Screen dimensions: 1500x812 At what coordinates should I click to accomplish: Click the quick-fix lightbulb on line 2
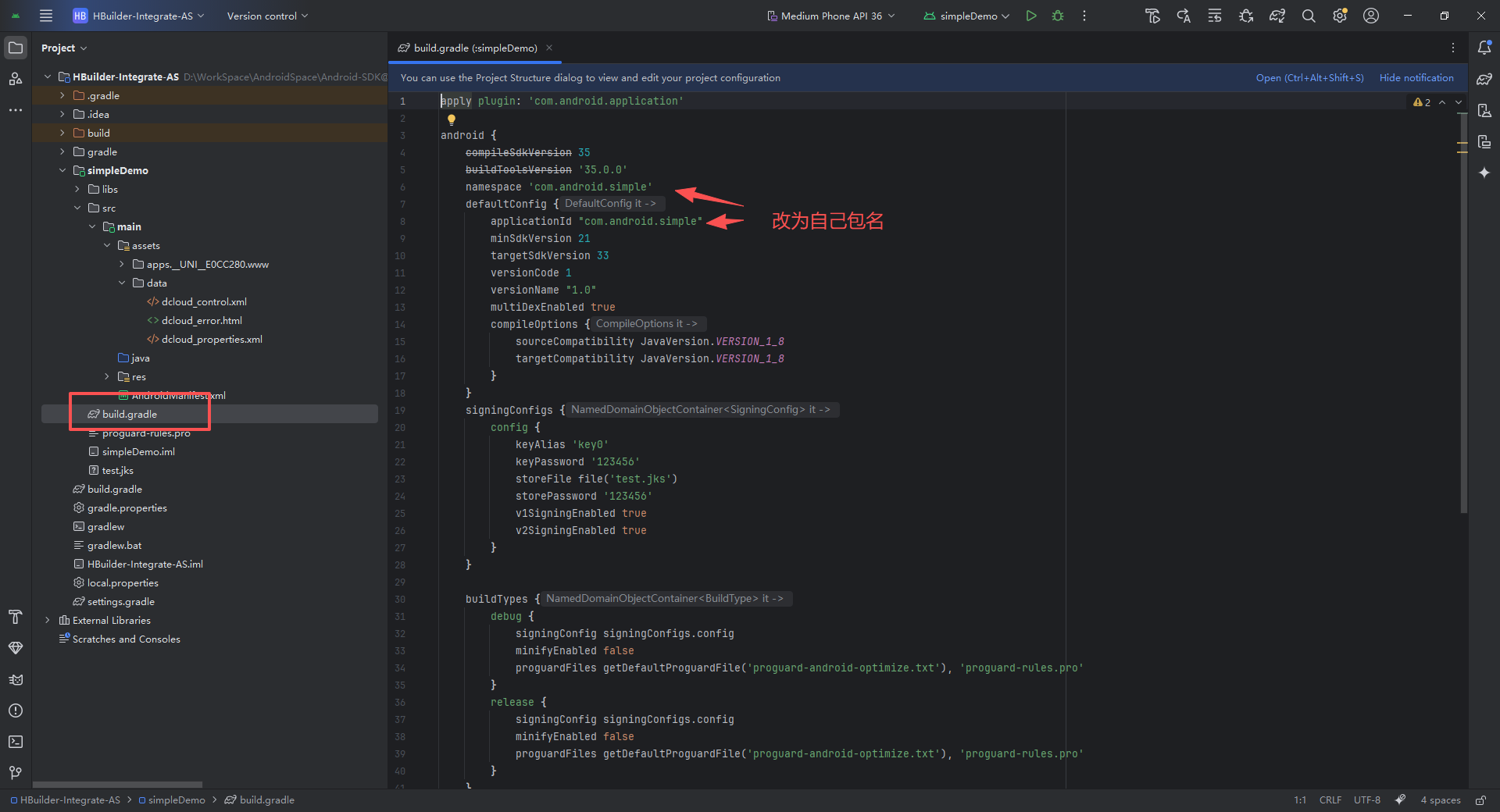pos(451,119)
